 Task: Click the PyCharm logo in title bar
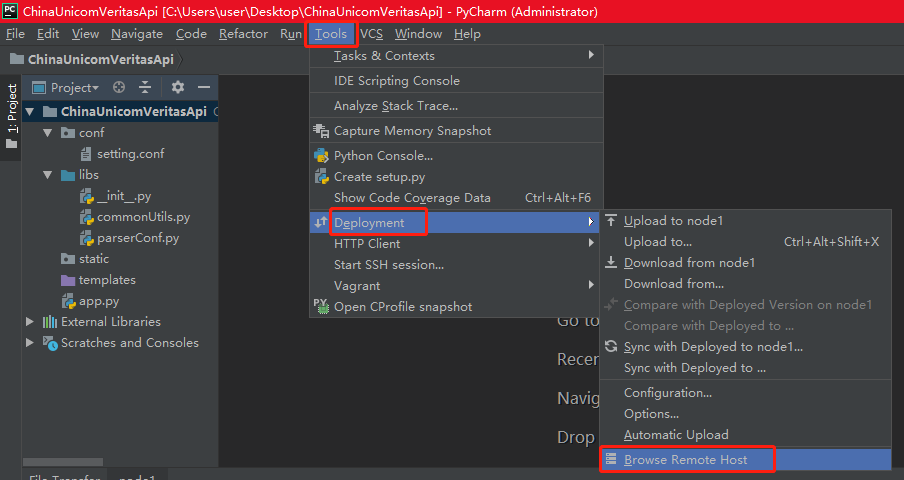[x=10, y=11]
